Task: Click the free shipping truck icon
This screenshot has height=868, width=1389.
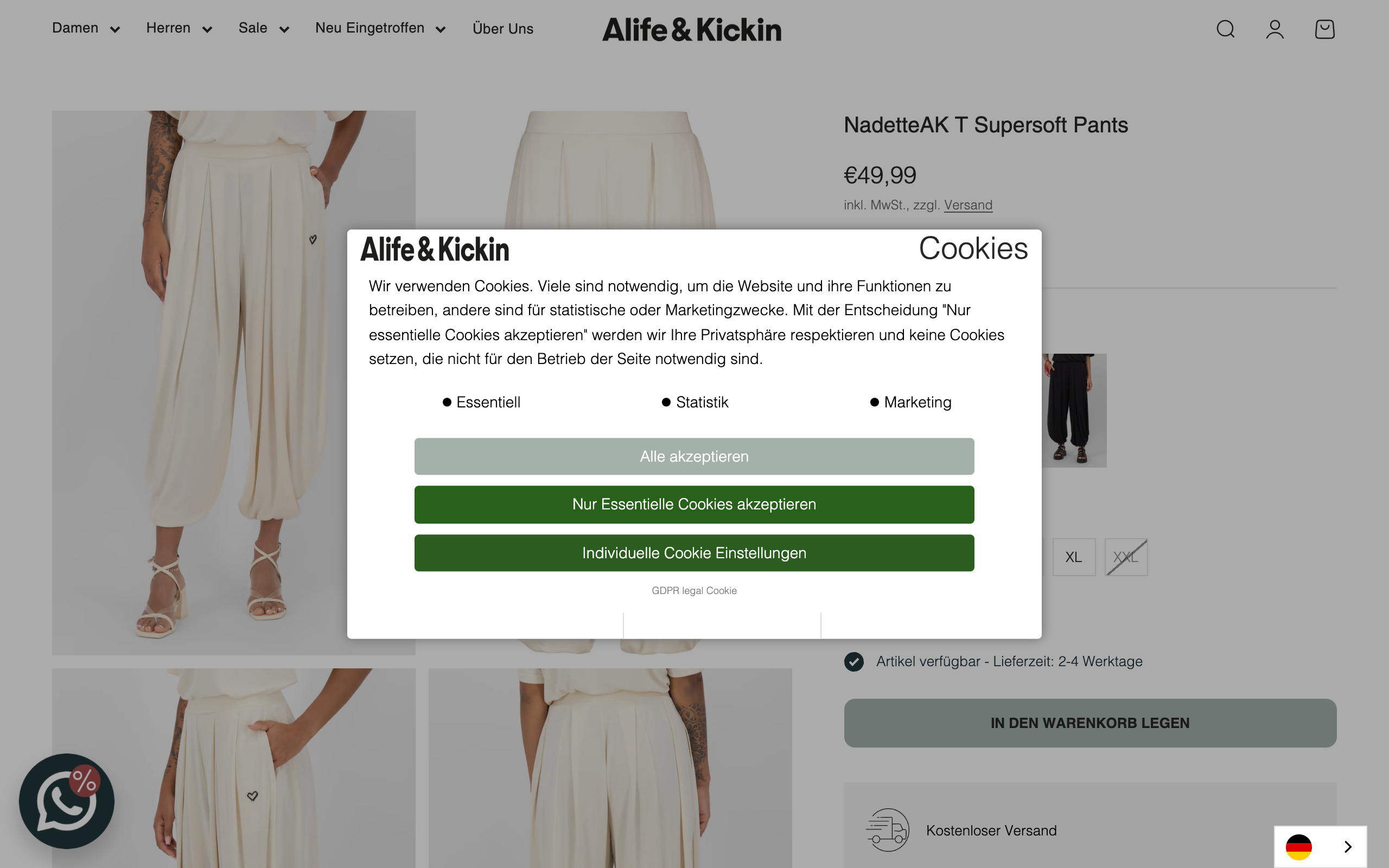Action: click(887, 829)
